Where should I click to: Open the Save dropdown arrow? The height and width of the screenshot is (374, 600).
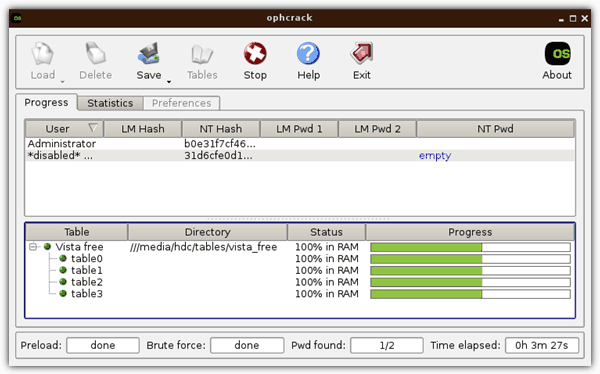169,82
